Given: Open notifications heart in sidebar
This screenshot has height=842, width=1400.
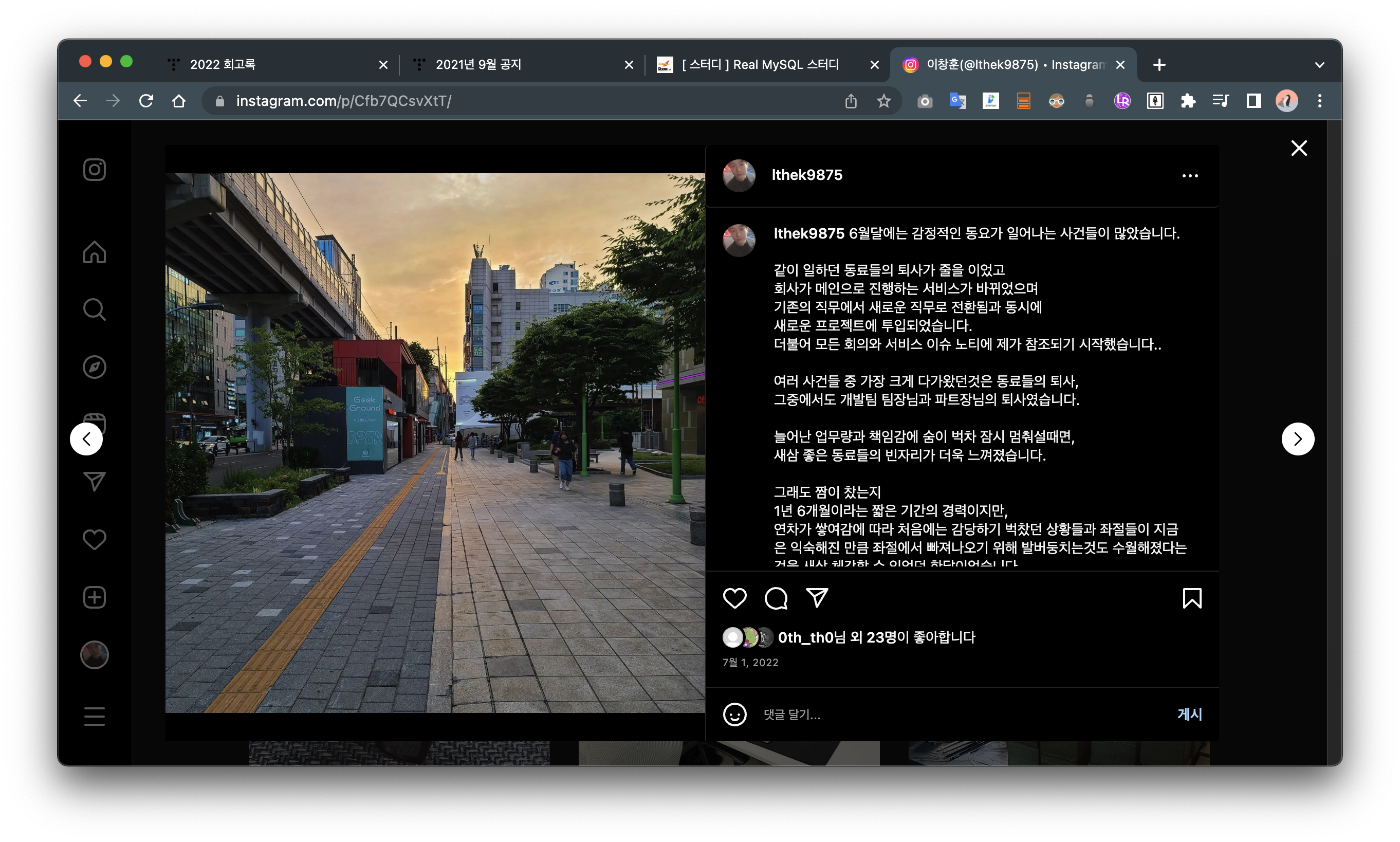Looking at the screenshot, I should pyautogui.click(x=94, y=540).
